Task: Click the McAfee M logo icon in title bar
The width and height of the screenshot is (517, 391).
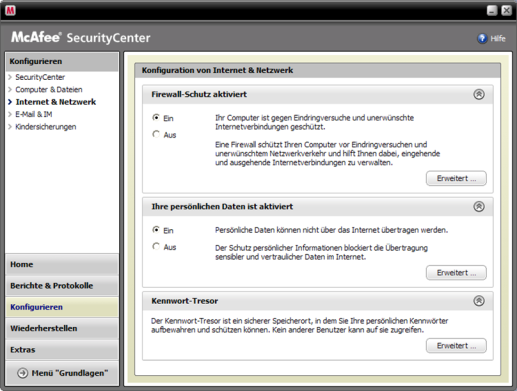Action: point(10,10)
